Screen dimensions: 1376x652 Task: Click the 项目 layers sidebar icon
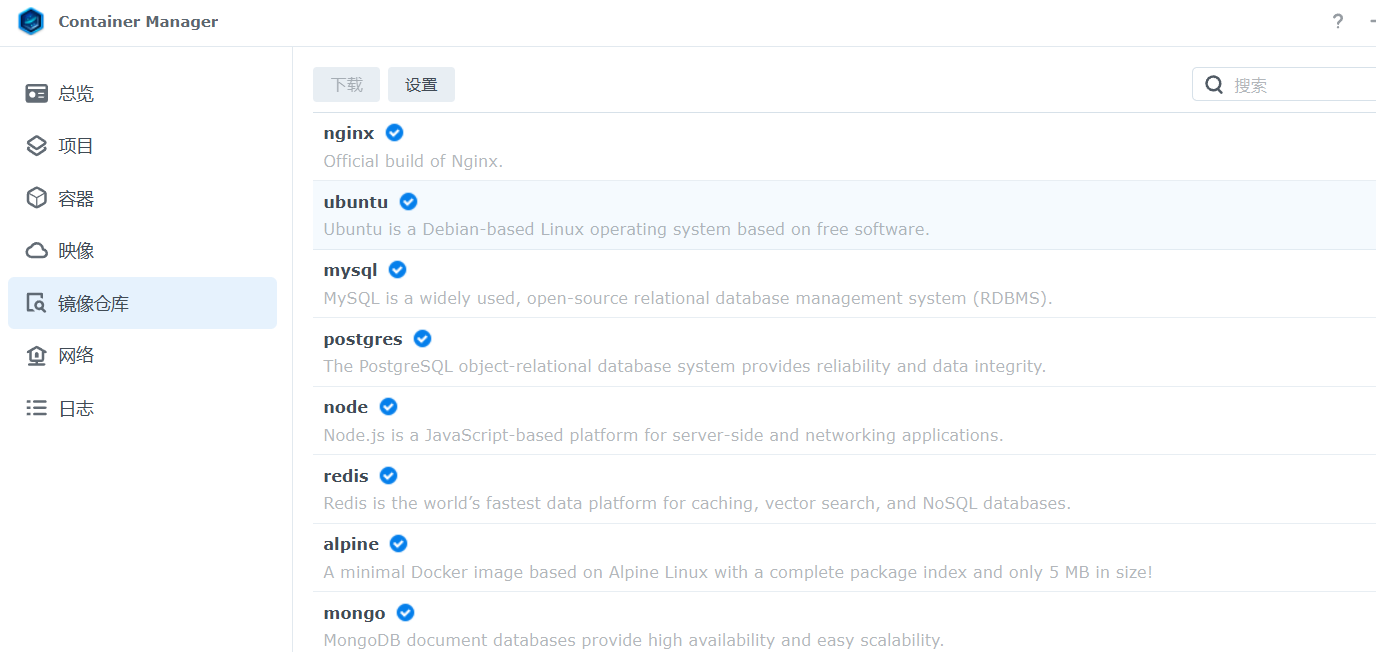[37, 146]
